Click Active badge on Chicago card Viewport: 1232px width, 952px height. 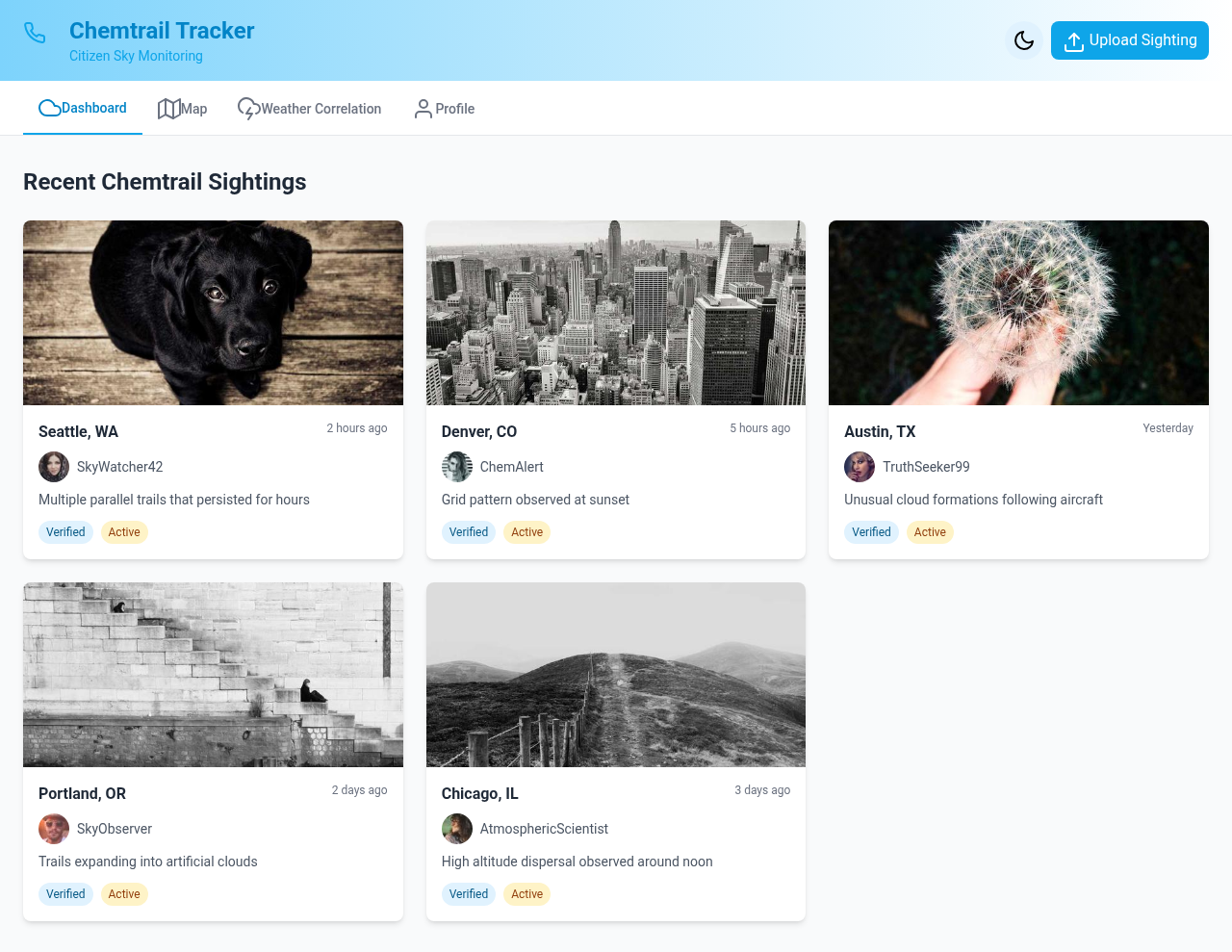click(526, 894)
